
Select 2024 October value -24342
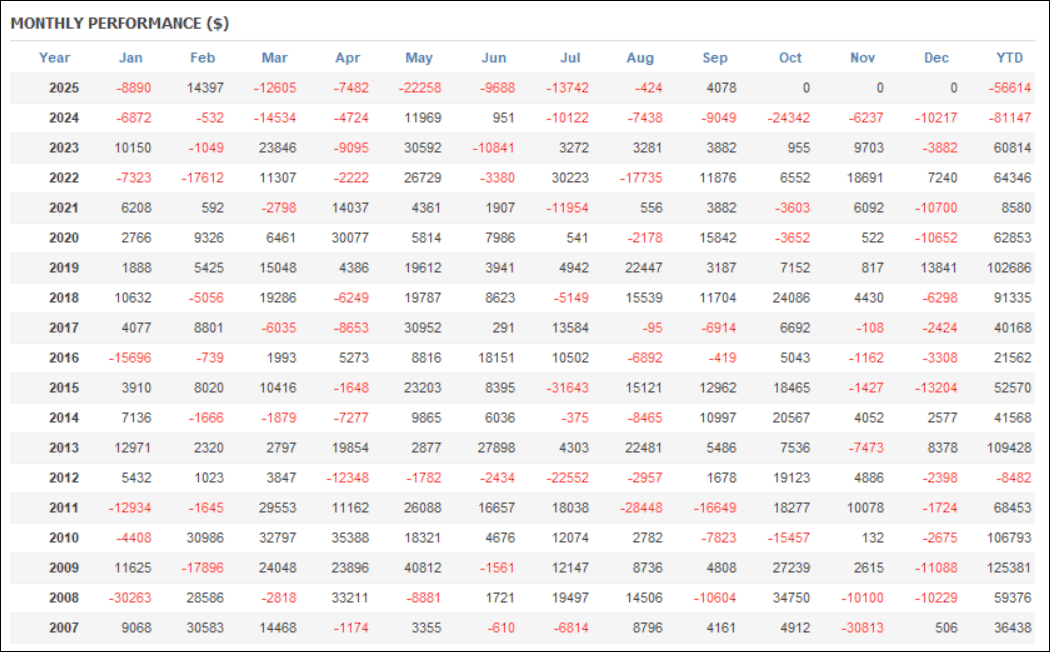click(x=788, y=118)
